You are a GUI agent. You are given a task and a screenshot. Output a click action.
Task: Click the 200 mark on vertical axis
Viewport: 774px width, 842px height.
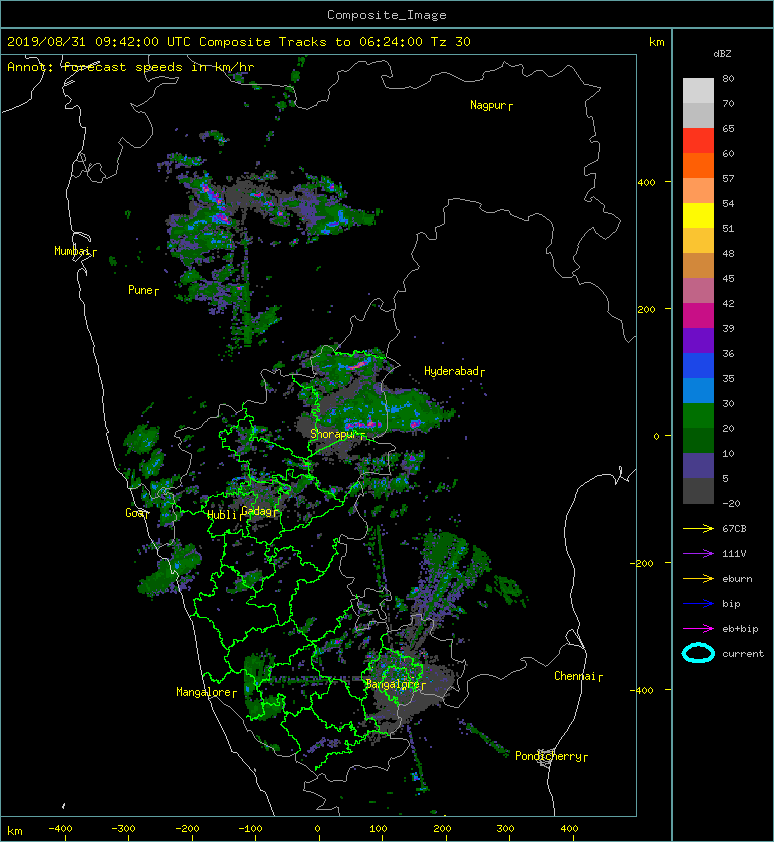pyautogui.click(x=646, y=310)
